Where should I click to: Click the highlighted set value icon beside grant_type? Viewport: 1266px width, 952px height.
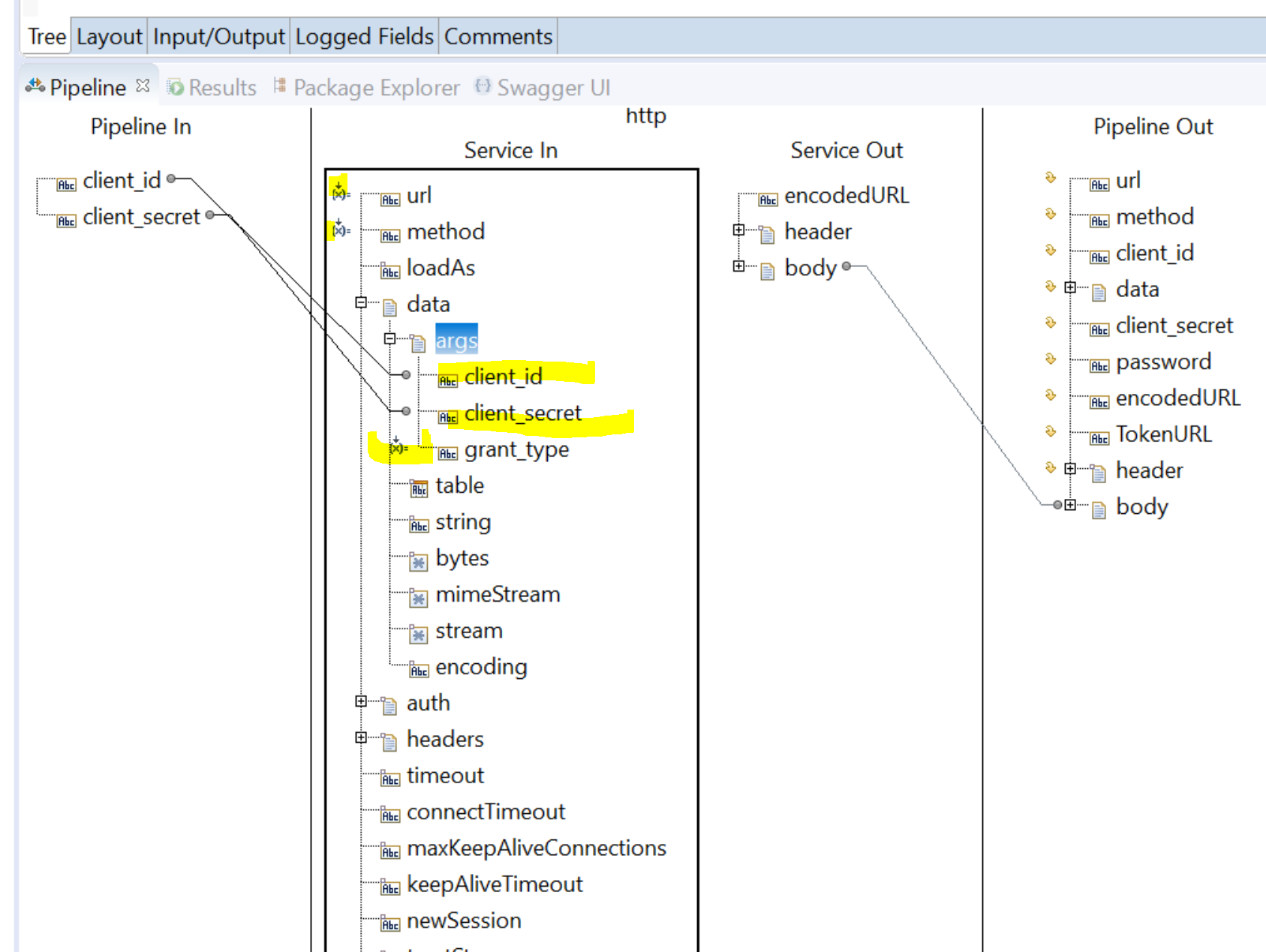pyautogui.click(x=398, y=446)
